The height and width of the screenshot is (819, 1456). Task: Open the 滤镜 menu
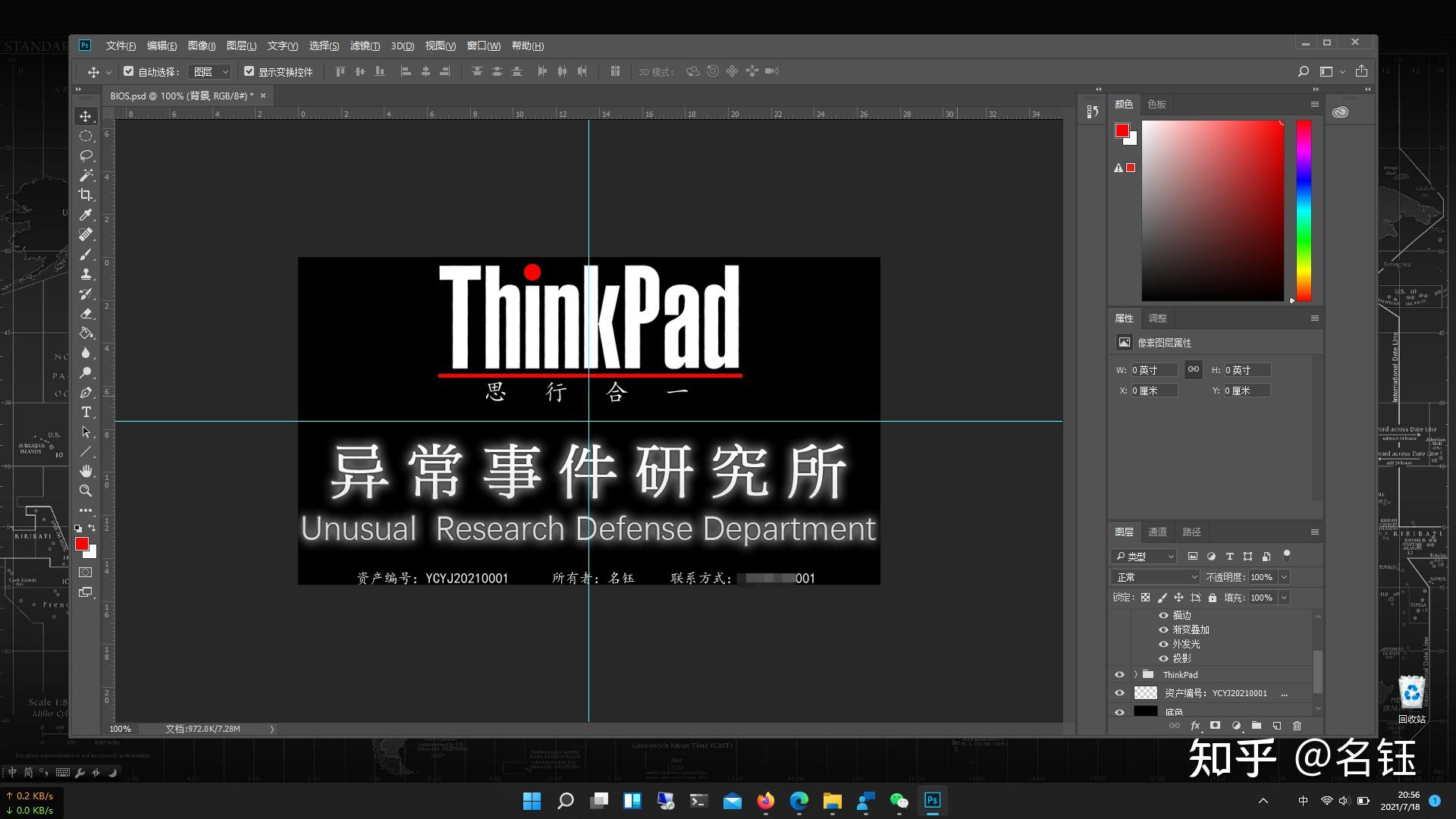365,45
